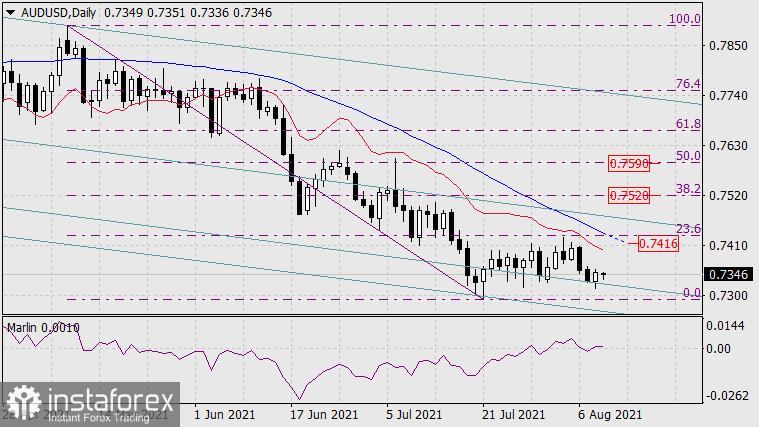Click the 0.0144 value on Marlin scale
759x427 pixels.
click(x=729, y=326)
